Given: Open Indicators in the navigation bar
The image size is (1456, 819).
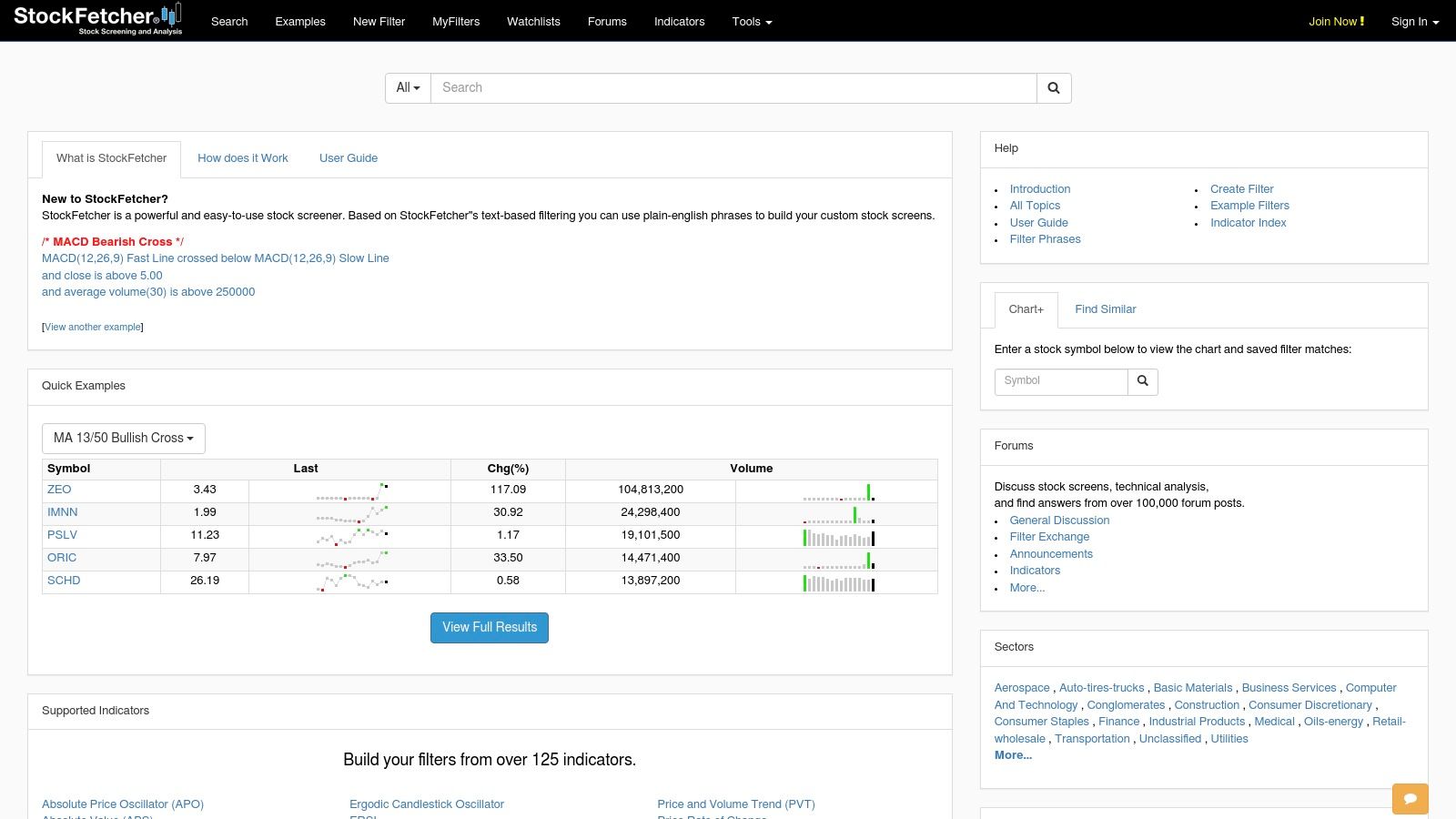Looking at the screenshot, I should (679, 21).
